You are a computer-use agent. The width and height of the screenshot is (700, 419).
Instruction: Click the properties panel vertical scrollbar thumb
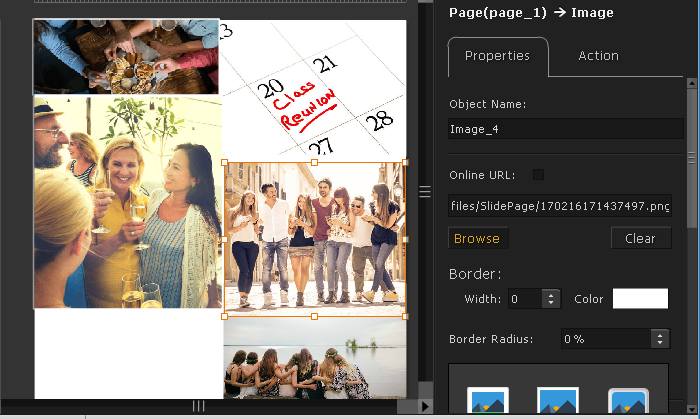coord(692,158)
